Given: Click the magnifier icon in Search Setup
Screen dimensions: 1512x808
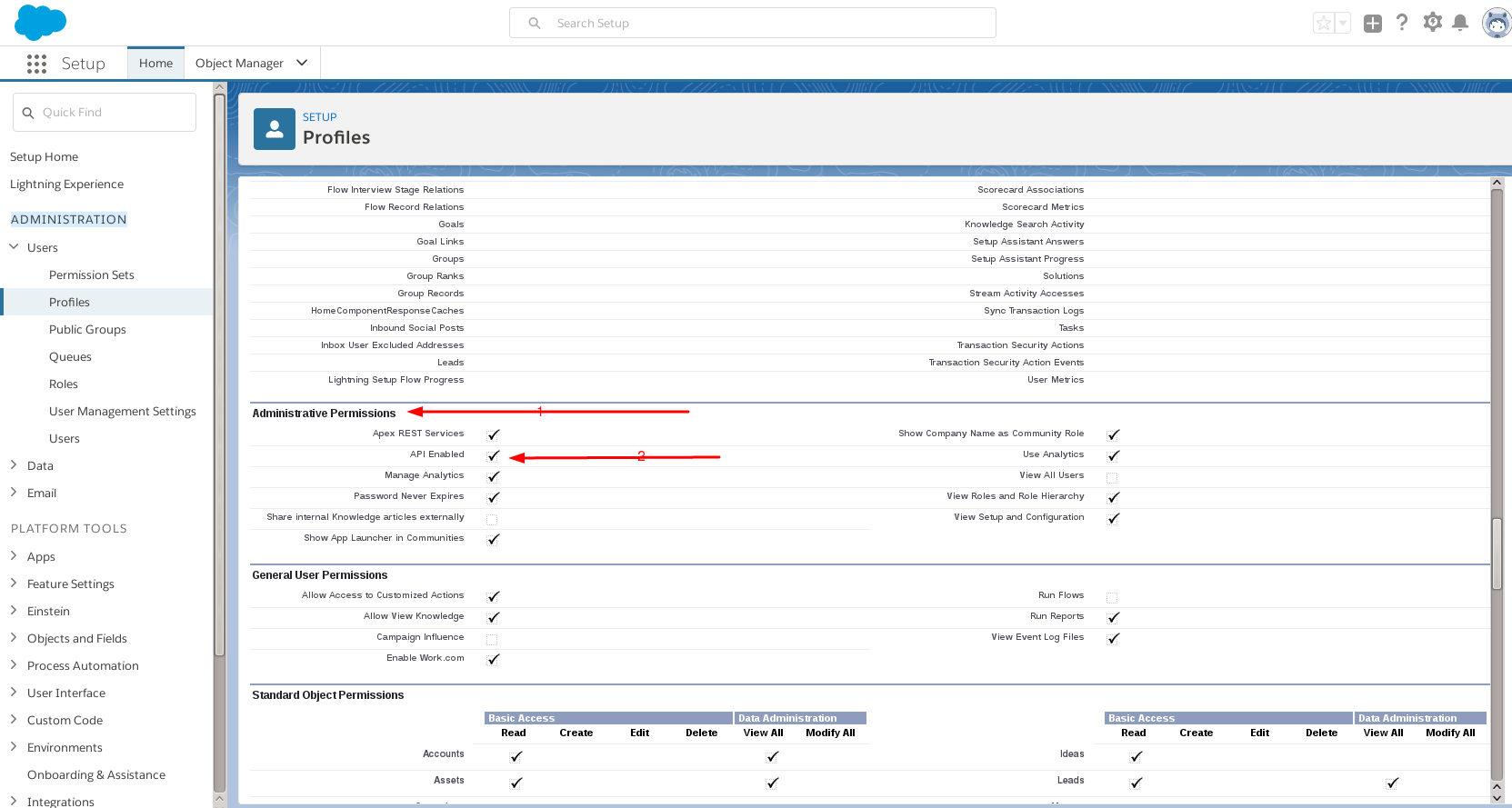Looking at the screenshot, I should pos(535,23).
